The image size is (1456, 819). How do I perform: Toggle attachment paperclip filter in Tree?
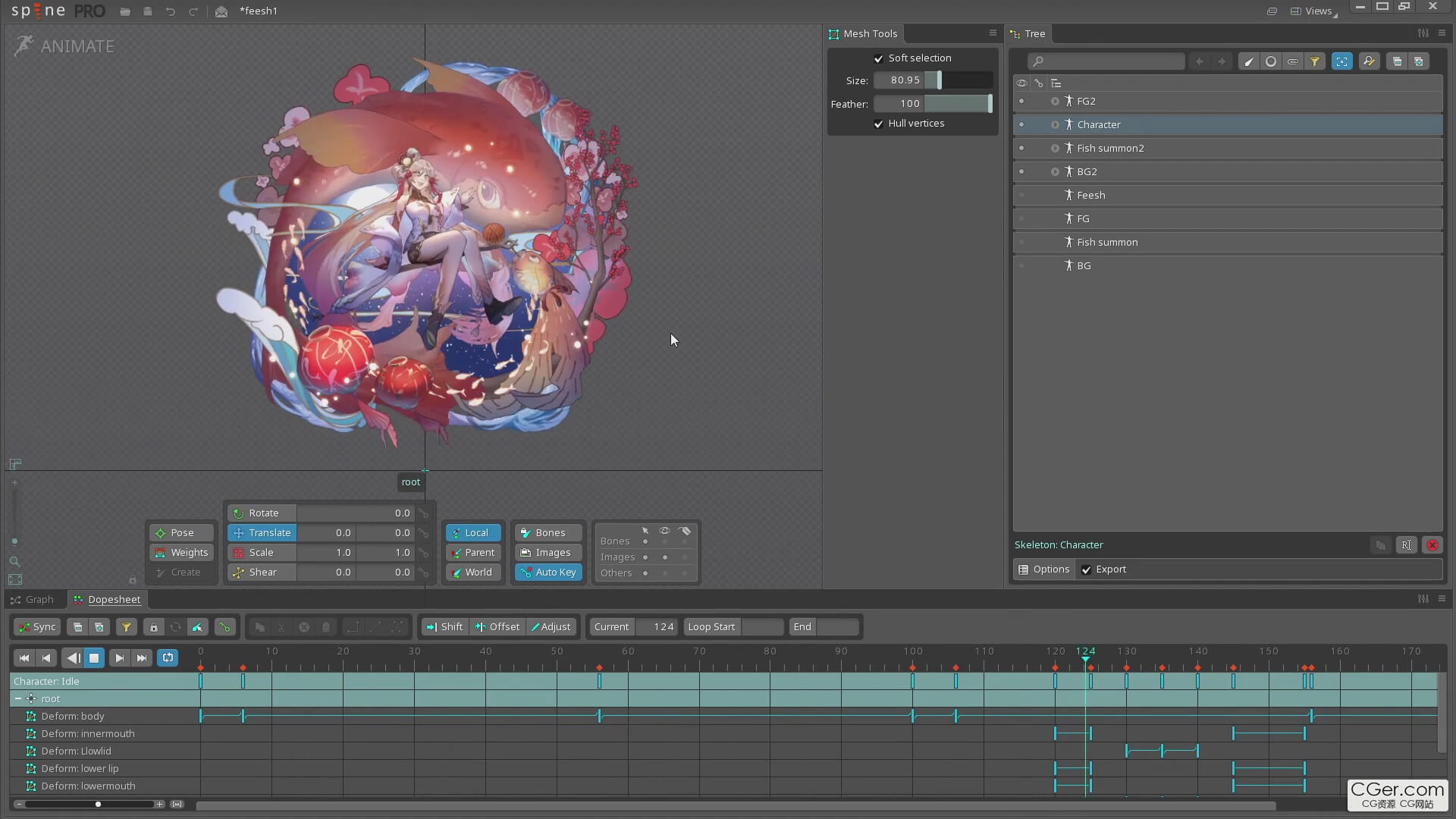coord(1293,61)
